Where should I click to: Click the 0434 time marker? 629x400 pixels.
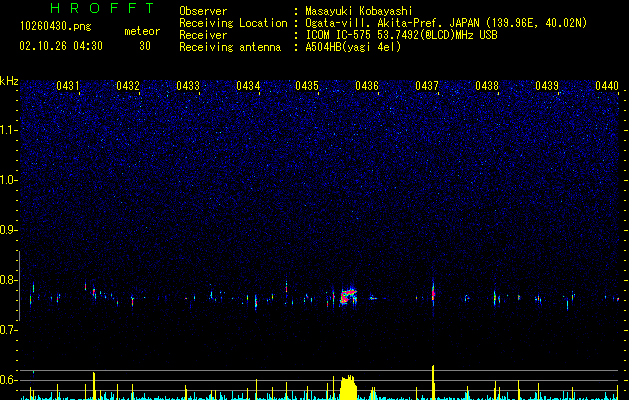[248, 86]
